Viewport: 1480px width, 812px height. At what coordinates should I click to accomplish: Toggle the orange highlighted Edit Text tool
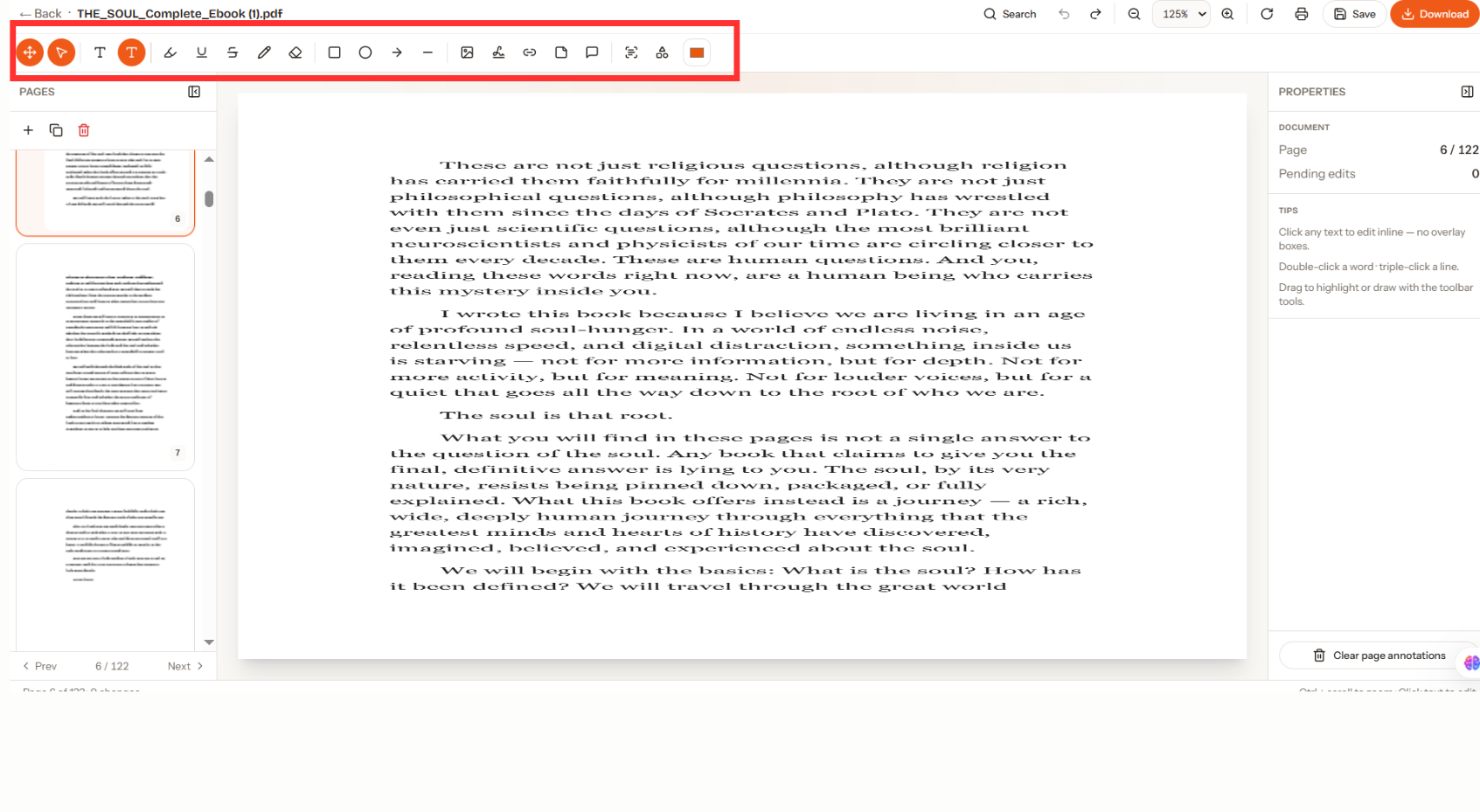click(131, 52)
